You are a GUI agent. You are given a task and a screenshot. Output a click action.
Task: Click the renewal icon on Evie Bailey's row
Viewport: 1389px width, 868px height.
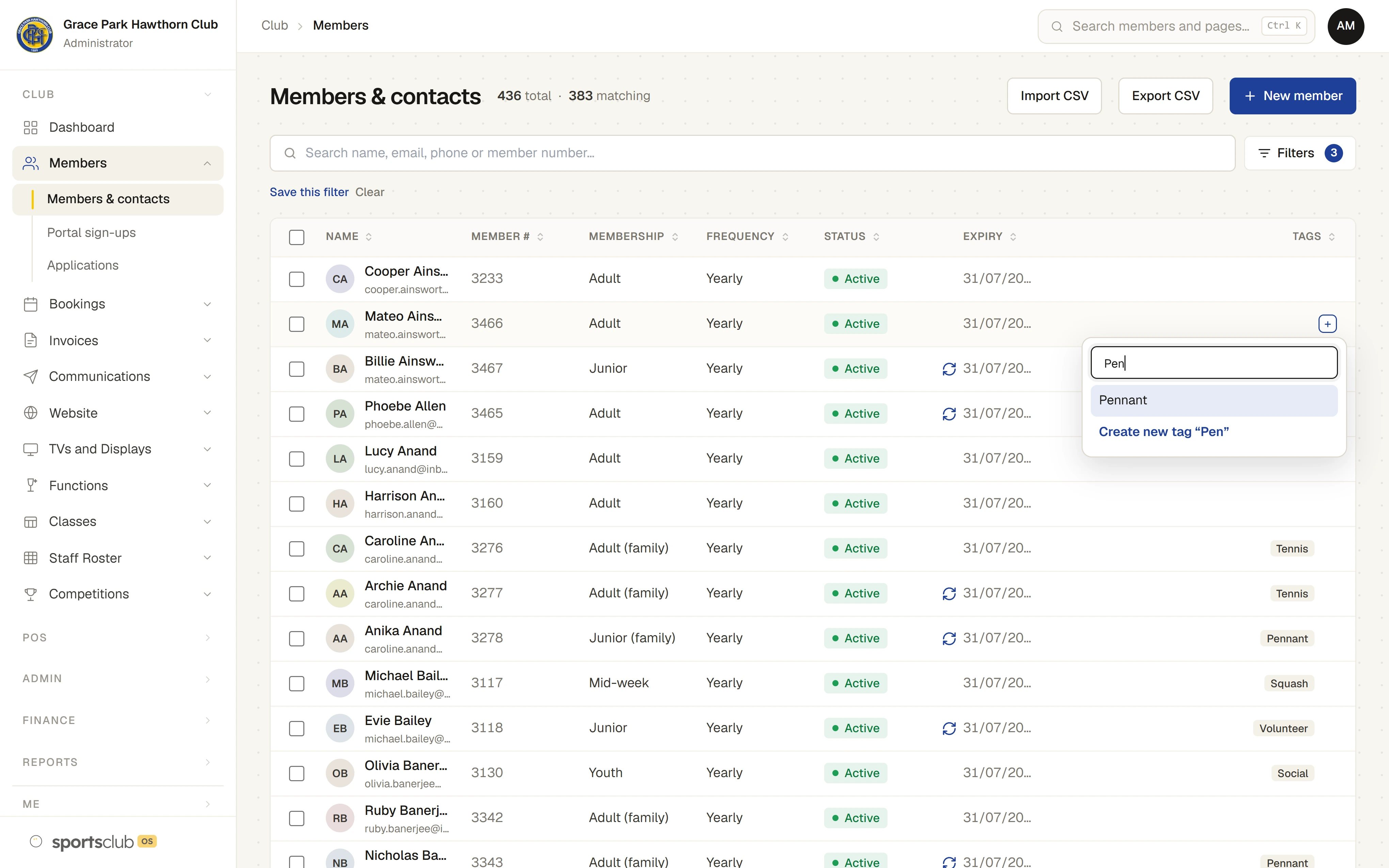click(x=949, y=728)
